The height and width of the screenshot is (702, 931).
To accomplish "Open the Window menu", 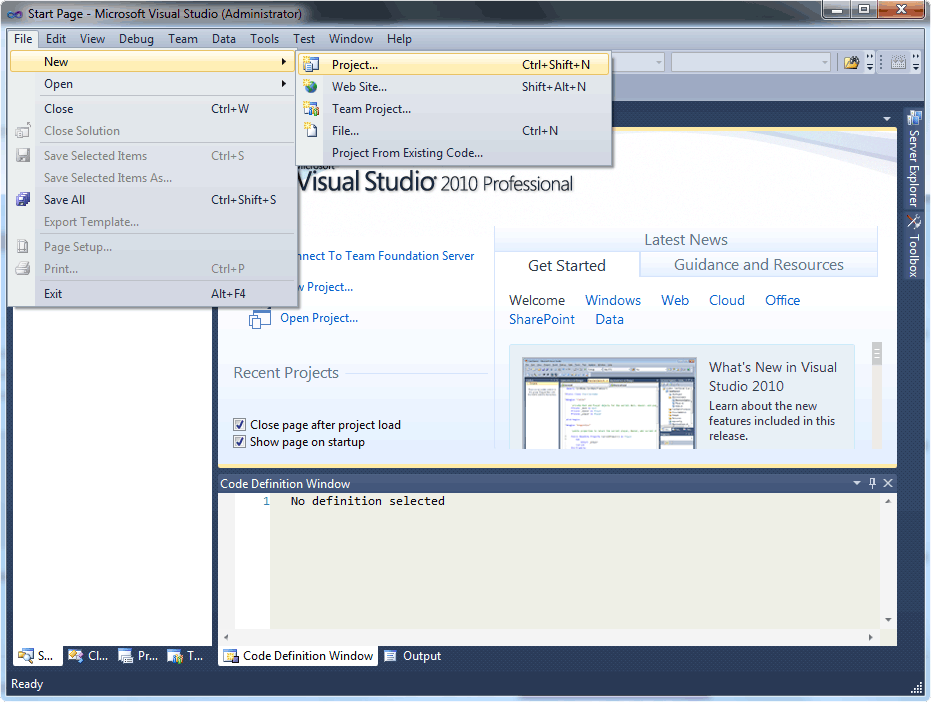I will [x=351, y=39].
